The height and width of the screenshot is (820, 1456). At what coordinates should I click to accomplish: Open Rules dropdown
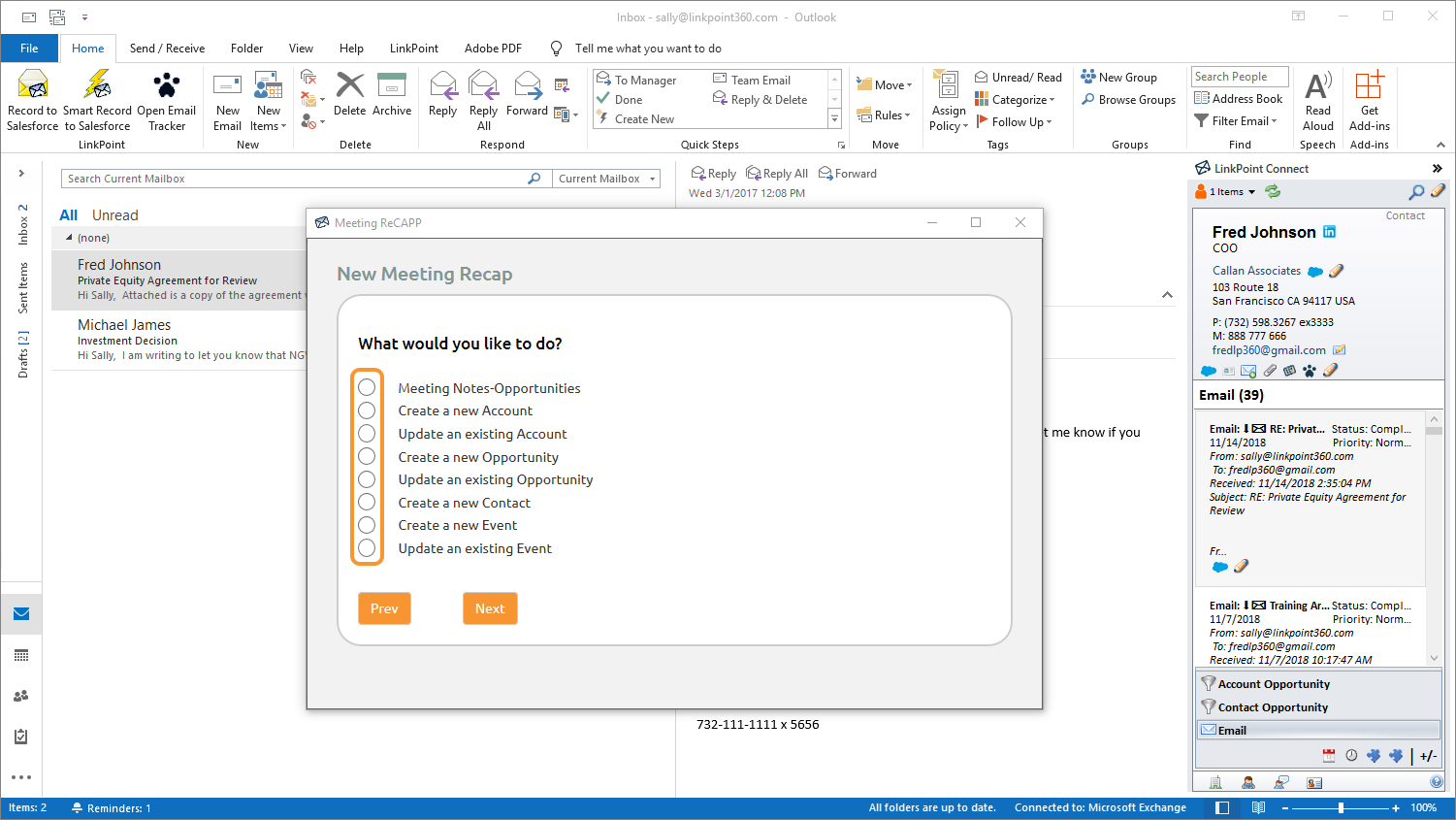pos(884,115)
